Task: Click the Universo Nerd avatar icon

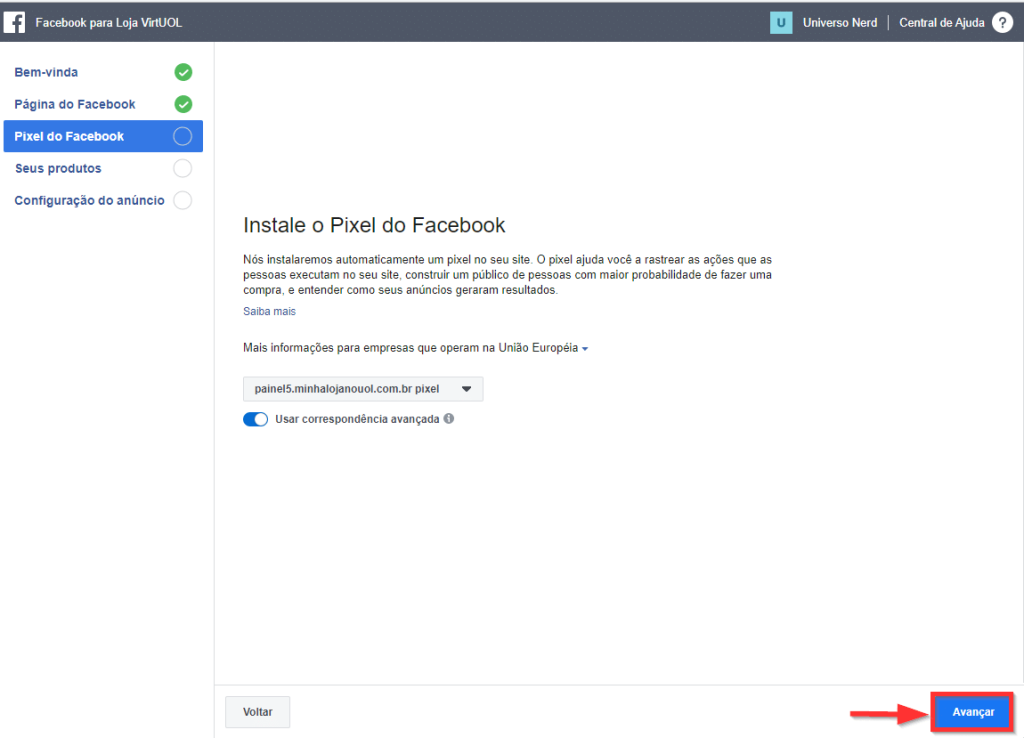Action: 781,23
